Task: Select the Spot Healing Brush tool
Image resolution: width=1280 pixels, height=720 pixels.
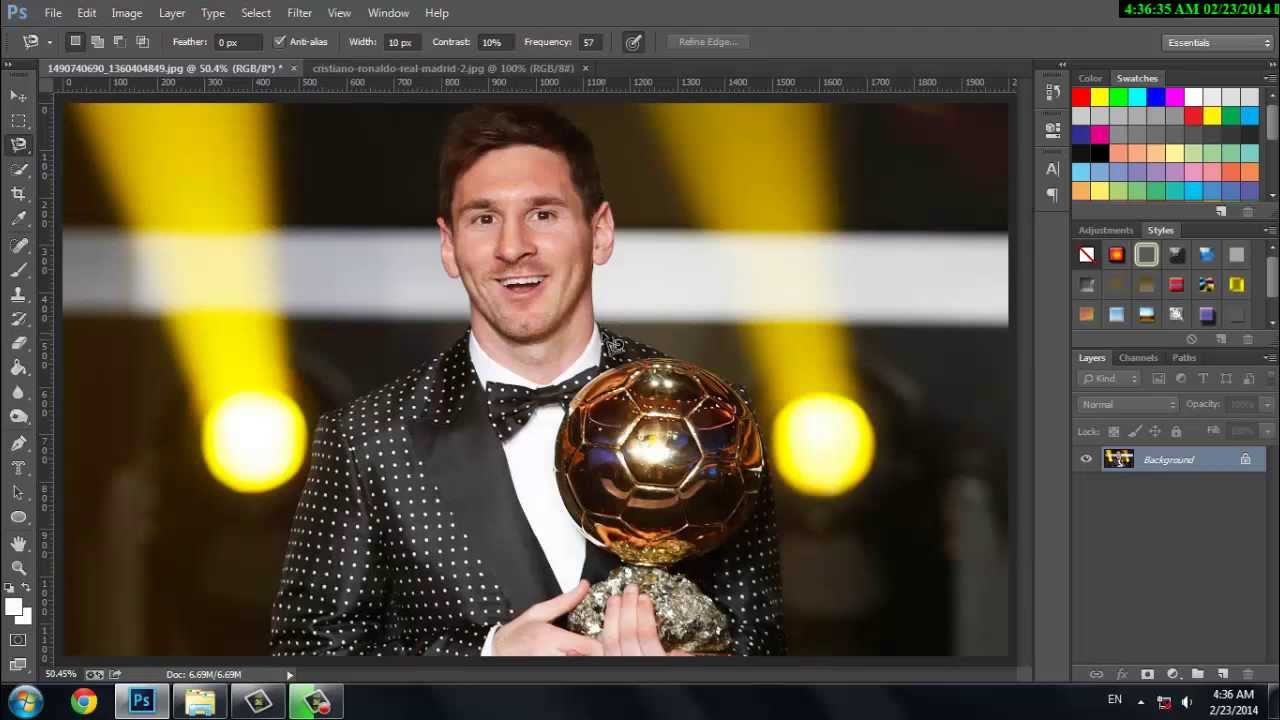Action: pos(19,246)
